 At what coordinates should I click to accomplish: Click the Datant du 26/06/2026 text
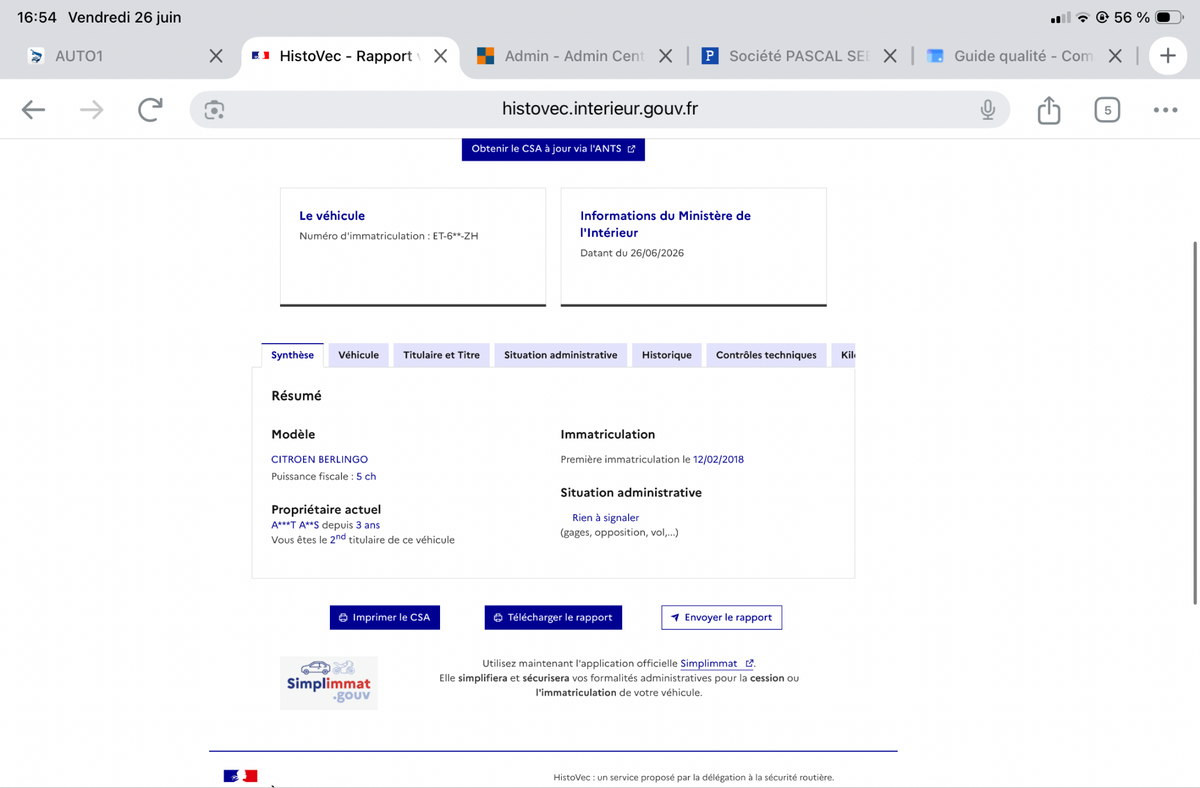pyautogui.click(x=632, y=253)
